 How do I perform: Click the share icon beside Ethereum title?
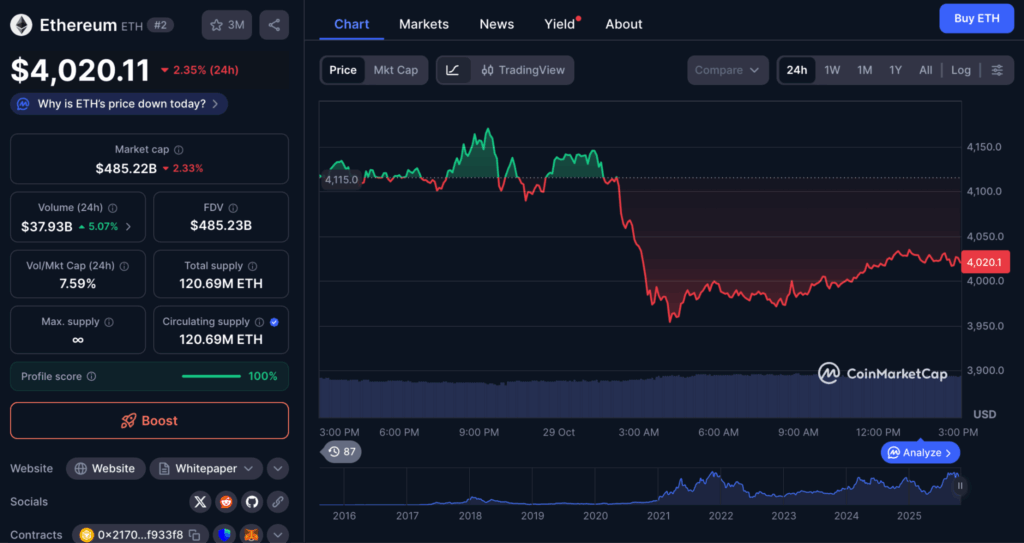pos(274,25)
